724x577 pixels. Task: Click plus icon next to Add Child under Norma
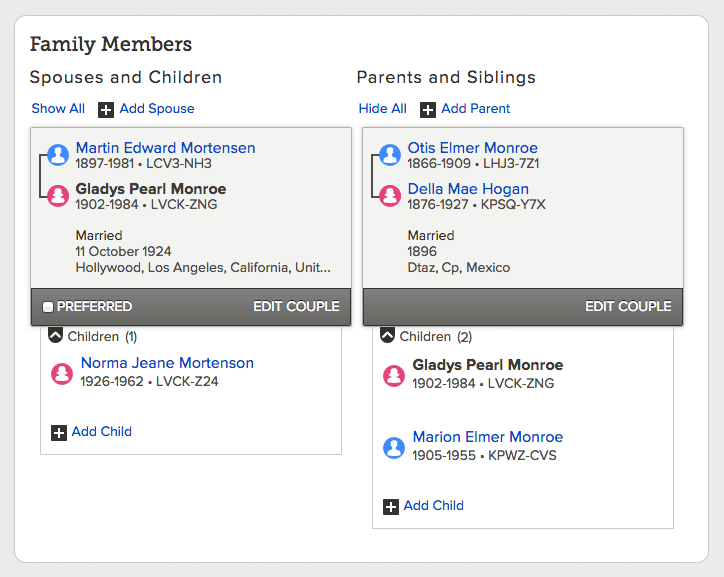pyautogui.click(x=59, y=433)
